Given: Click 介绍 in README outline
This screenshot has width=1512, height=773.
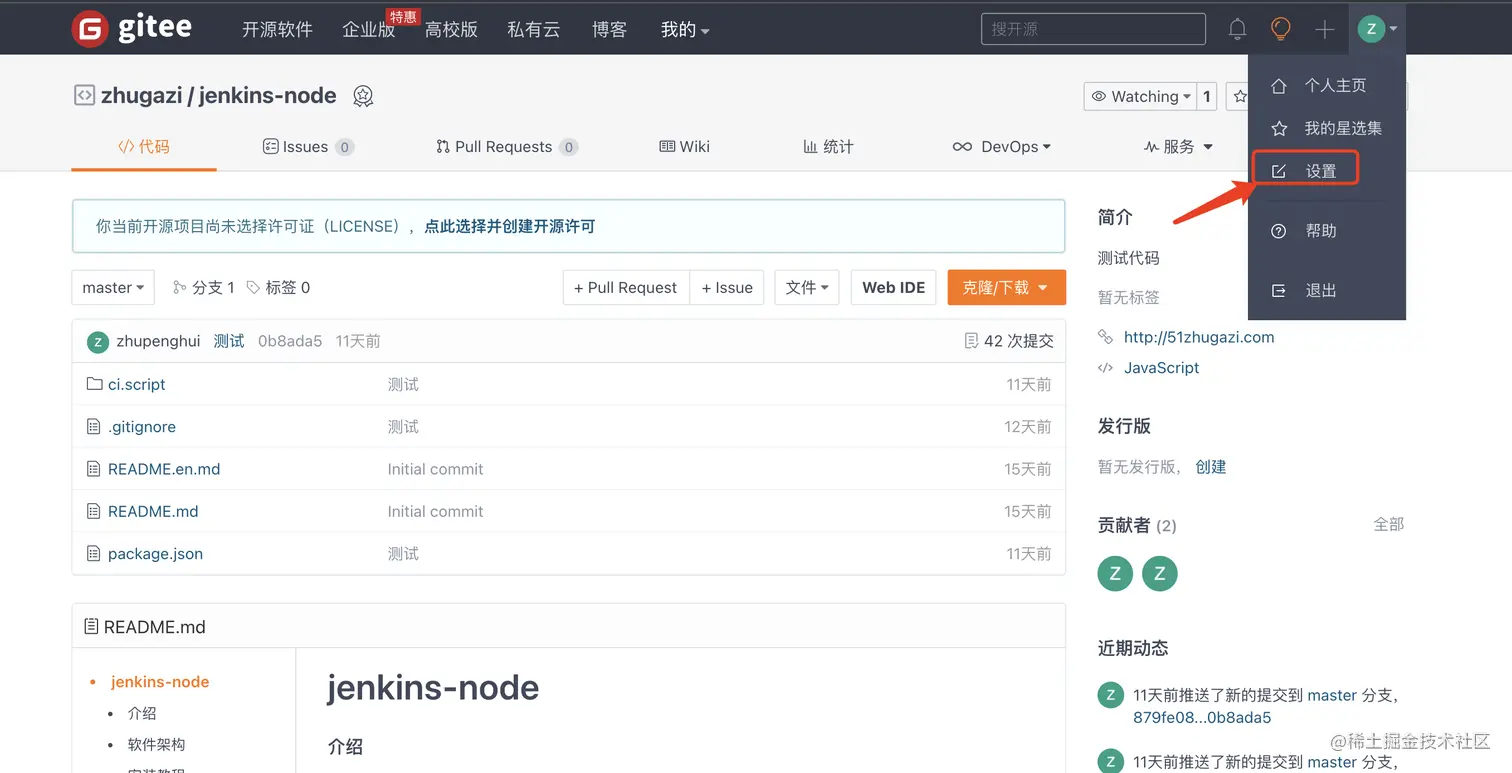Looking at the screenshot, I should (142, 714).
